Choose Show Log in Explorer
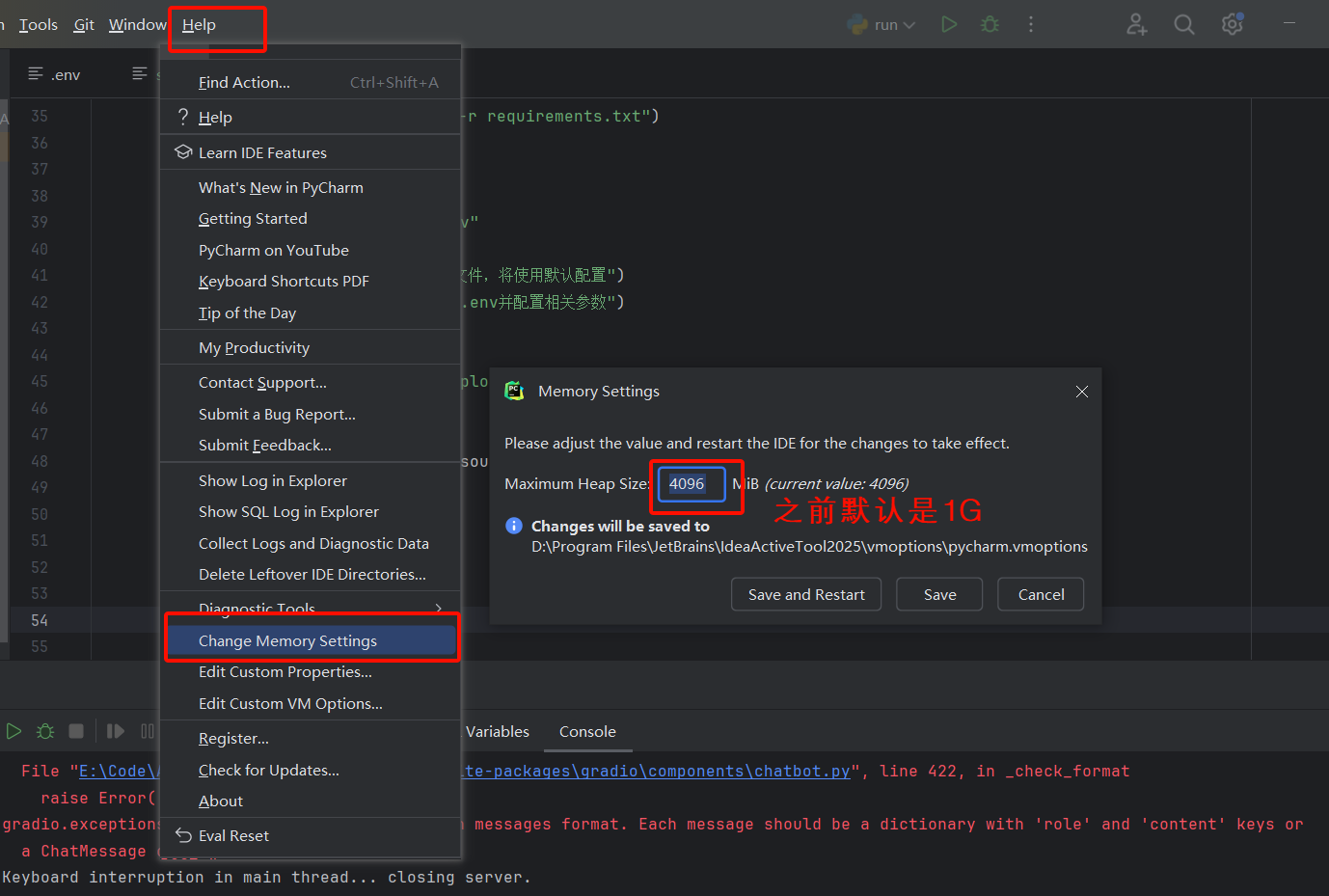The height and width of the screenshot is (896, 1329). click(x=311, y=480)
